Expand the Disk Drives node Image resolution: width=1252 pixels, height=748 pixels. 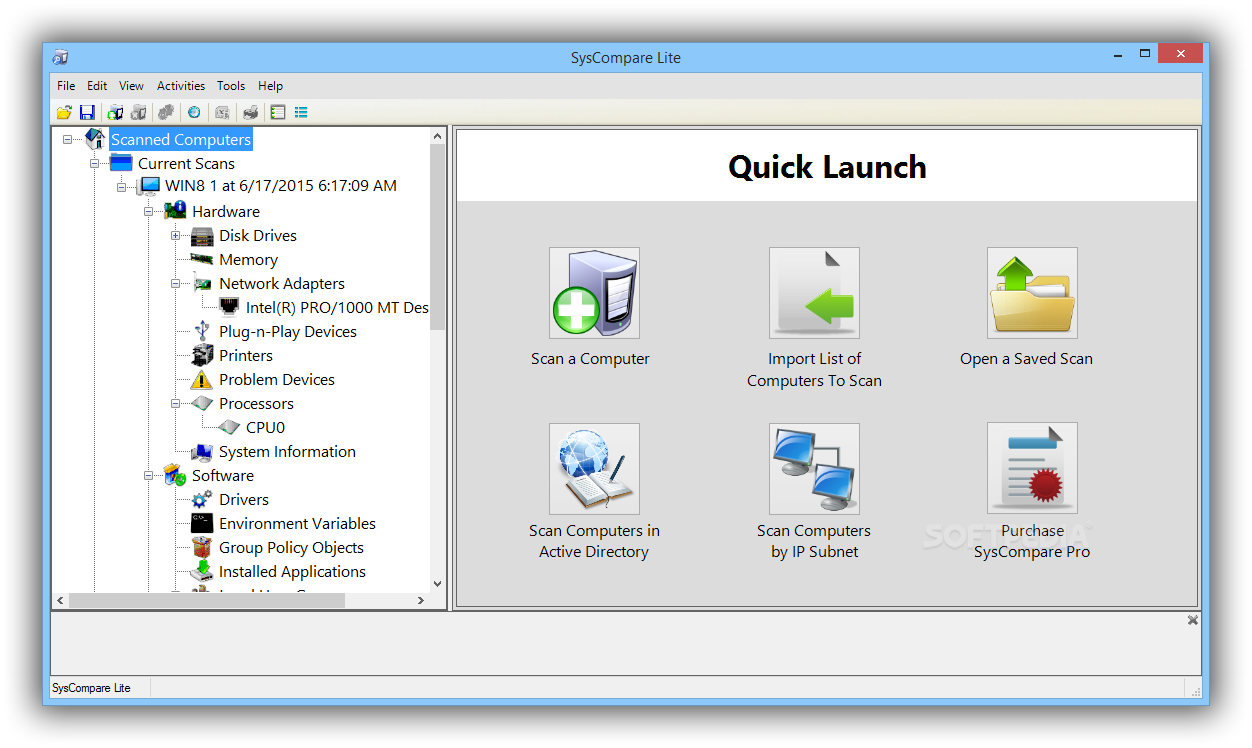tap(176, 236)
